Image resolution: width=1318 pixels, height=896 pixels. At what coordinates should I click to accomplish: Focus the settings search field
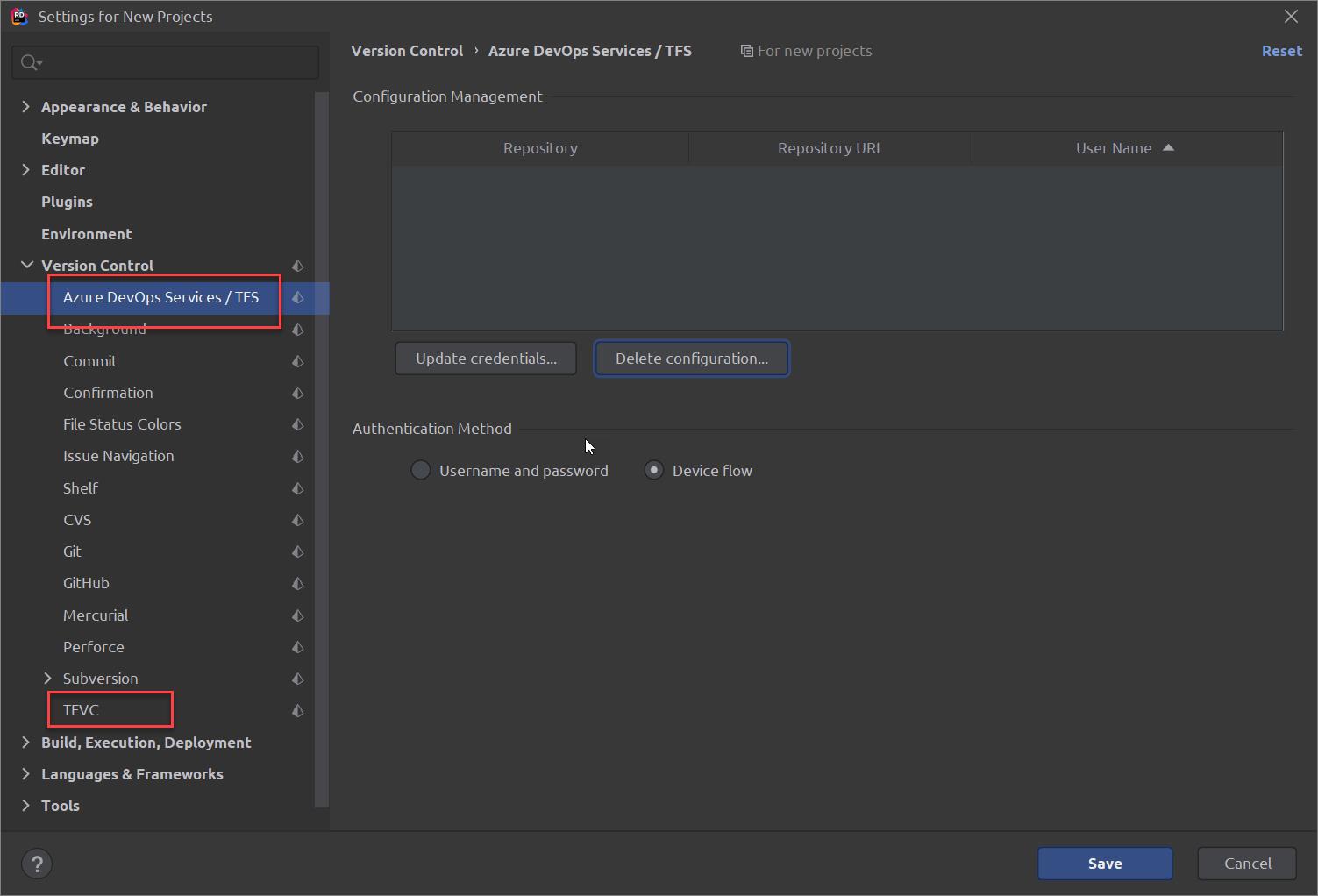pos(165,62)
